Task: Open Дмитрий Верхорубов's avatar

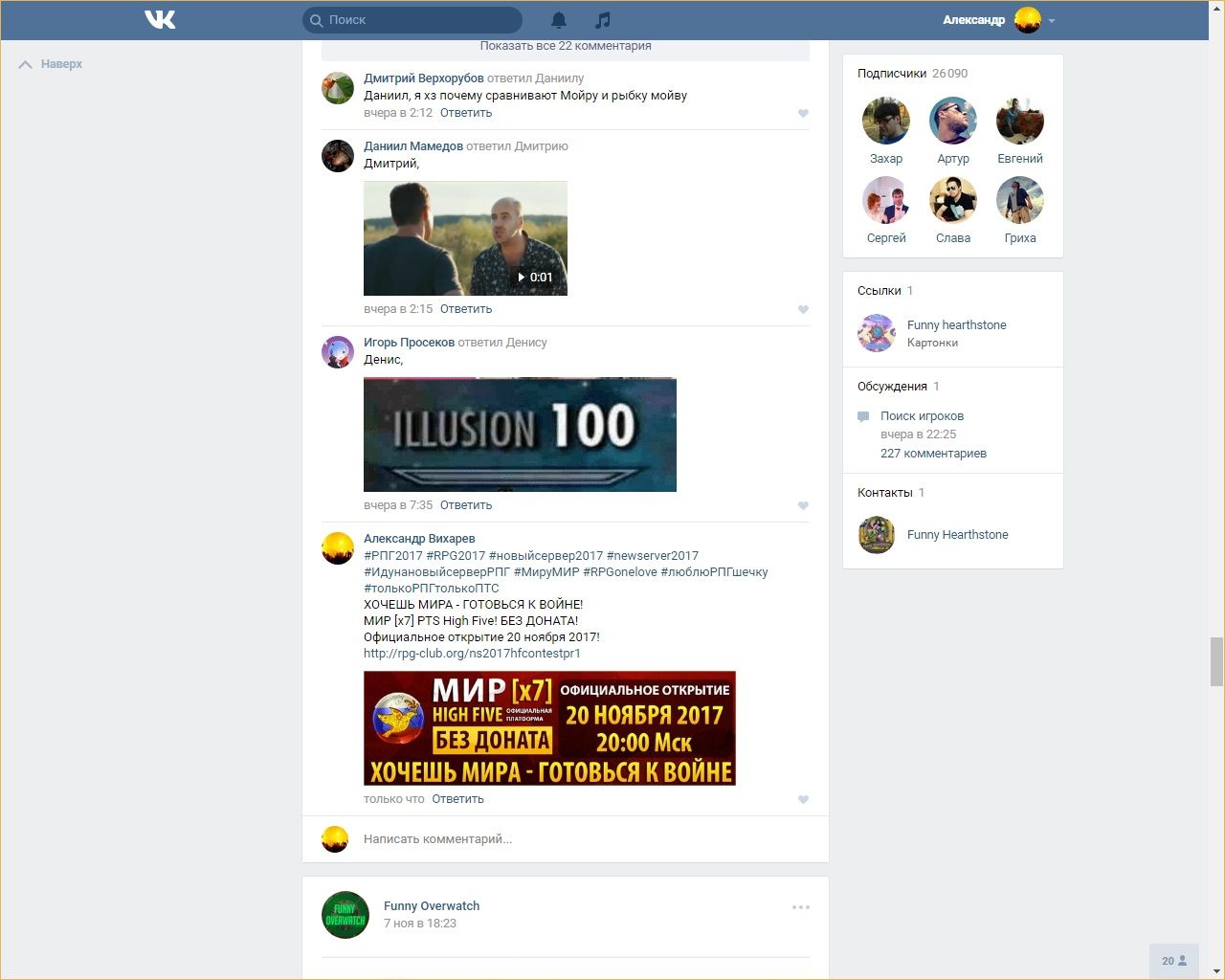Action: point(338,87)
